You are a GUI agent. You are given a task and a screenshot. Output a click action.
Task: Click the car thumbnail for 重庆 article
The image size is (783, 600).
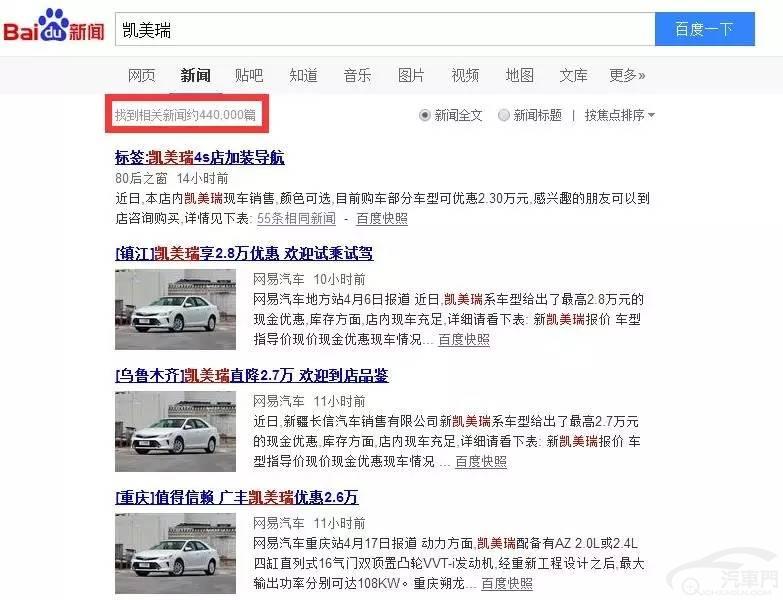[x=175, y=554]
